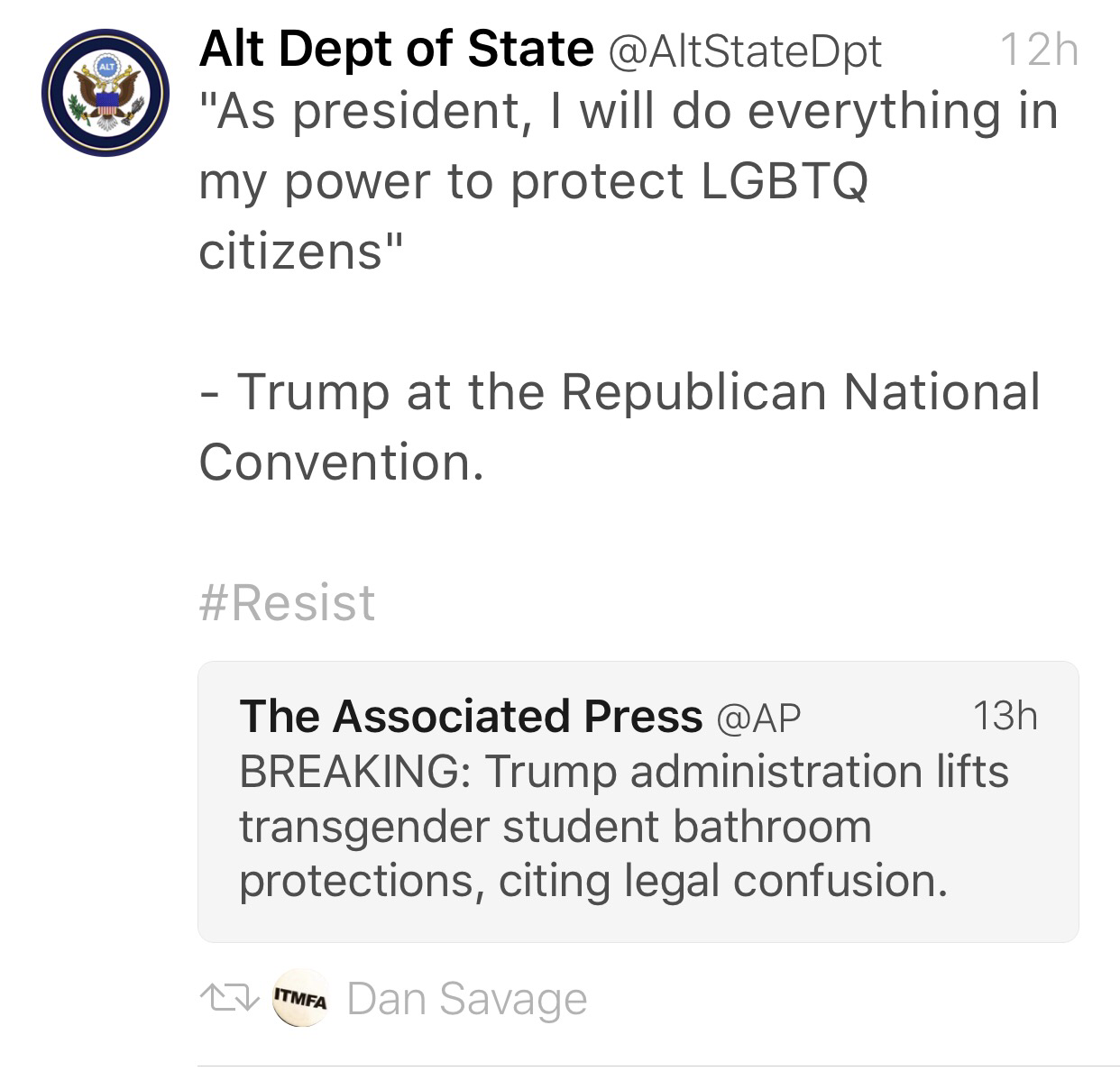The height and width of the screenshot is (1071, 1120).
Task: Tap the #Resist hashtag
Action: pyautogui.click(x=287, y=603)
